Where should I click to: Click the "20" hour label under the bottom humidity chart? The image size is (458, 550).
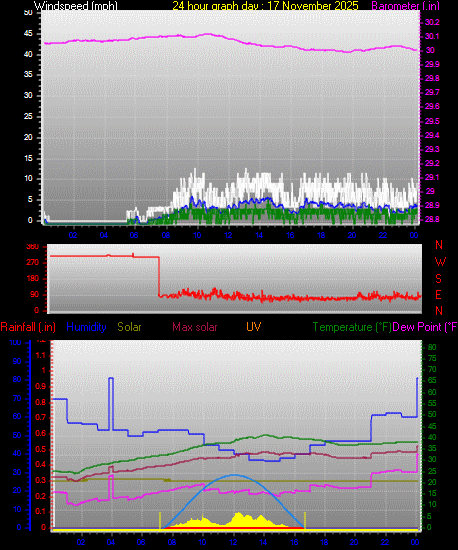click(354, 542)
